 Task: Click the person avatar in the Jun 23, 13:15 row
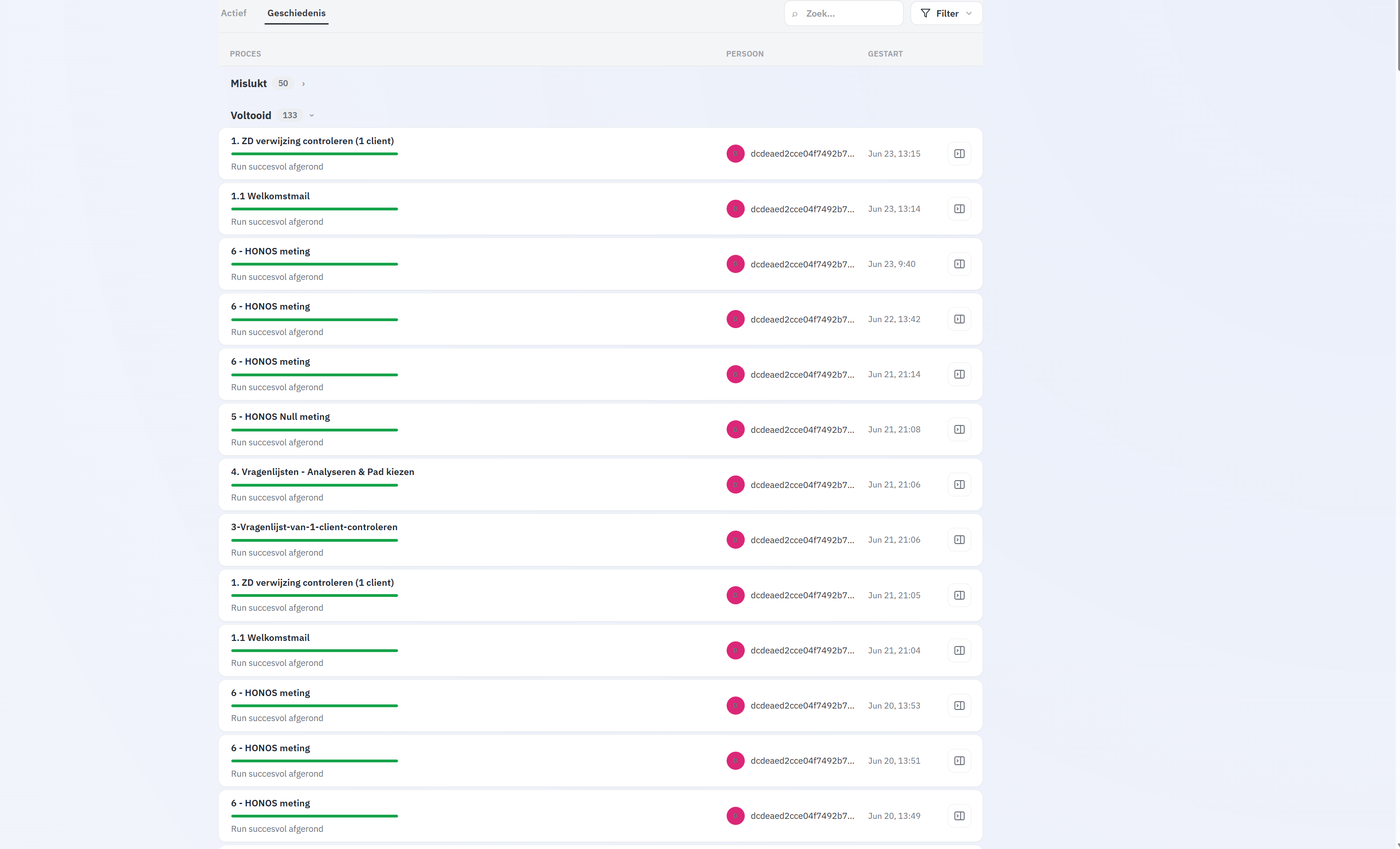(735, 153)
